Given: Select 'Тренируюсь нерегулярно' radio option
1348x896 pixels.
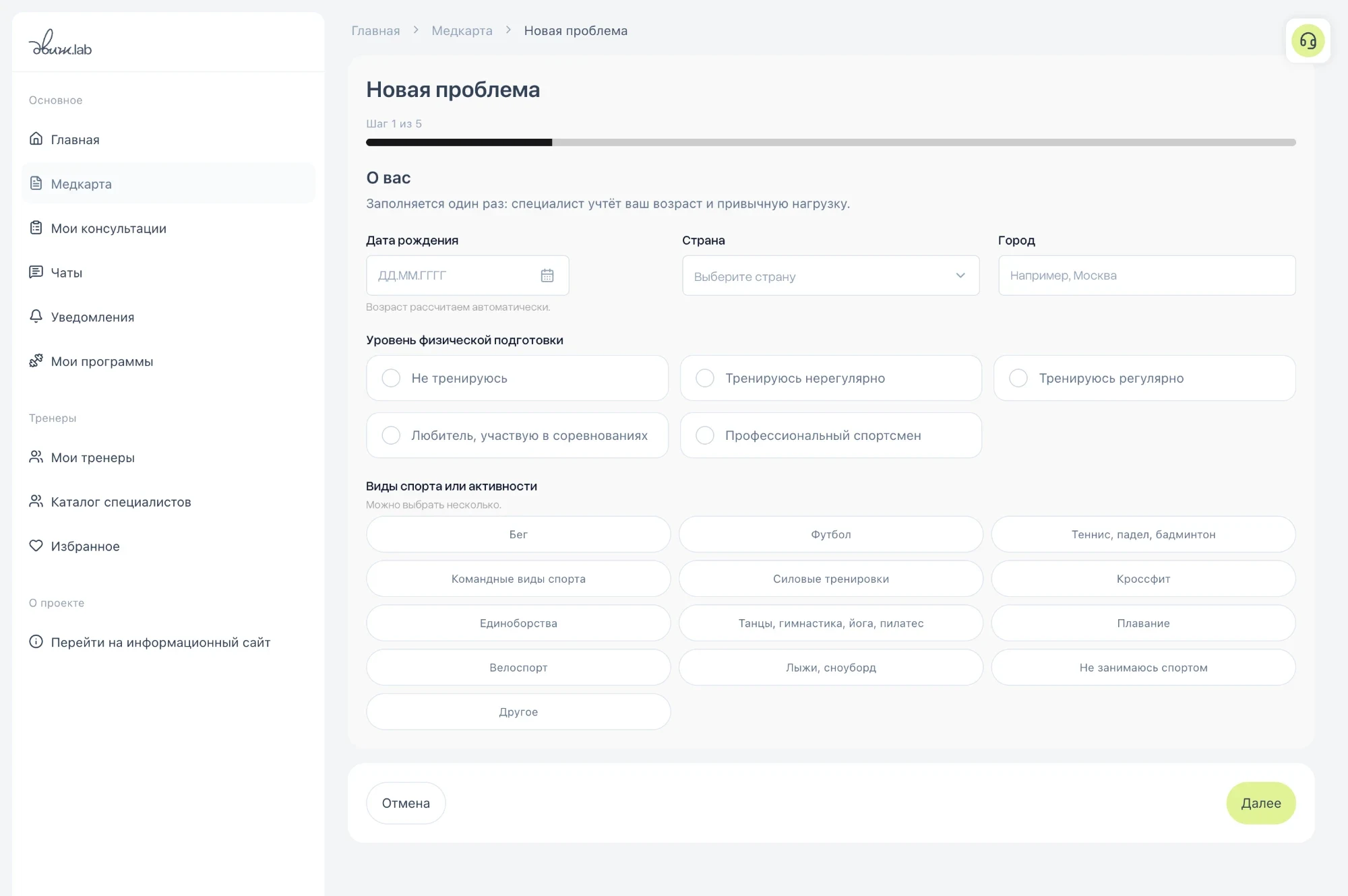Looking at the screenshot, I should (830, 378).
